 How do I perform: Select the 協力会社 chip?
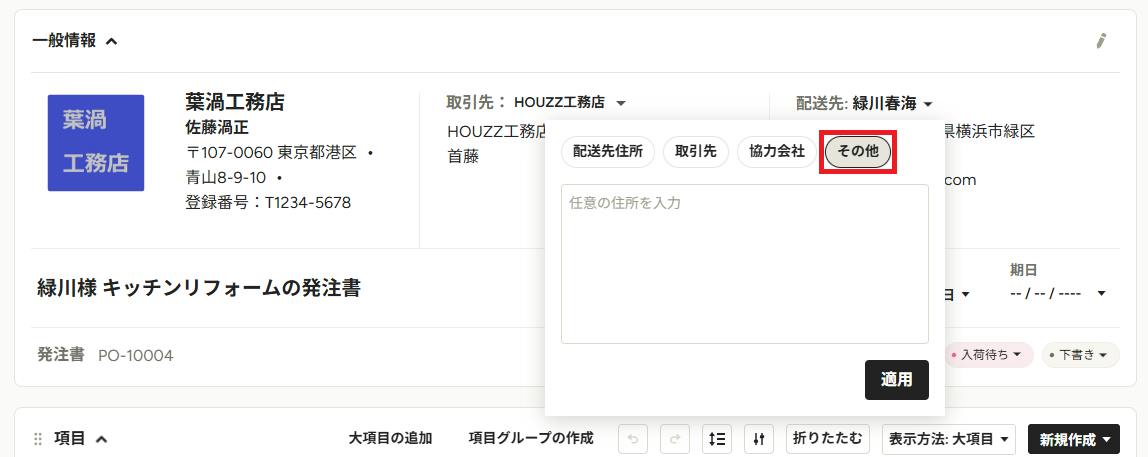777,152
